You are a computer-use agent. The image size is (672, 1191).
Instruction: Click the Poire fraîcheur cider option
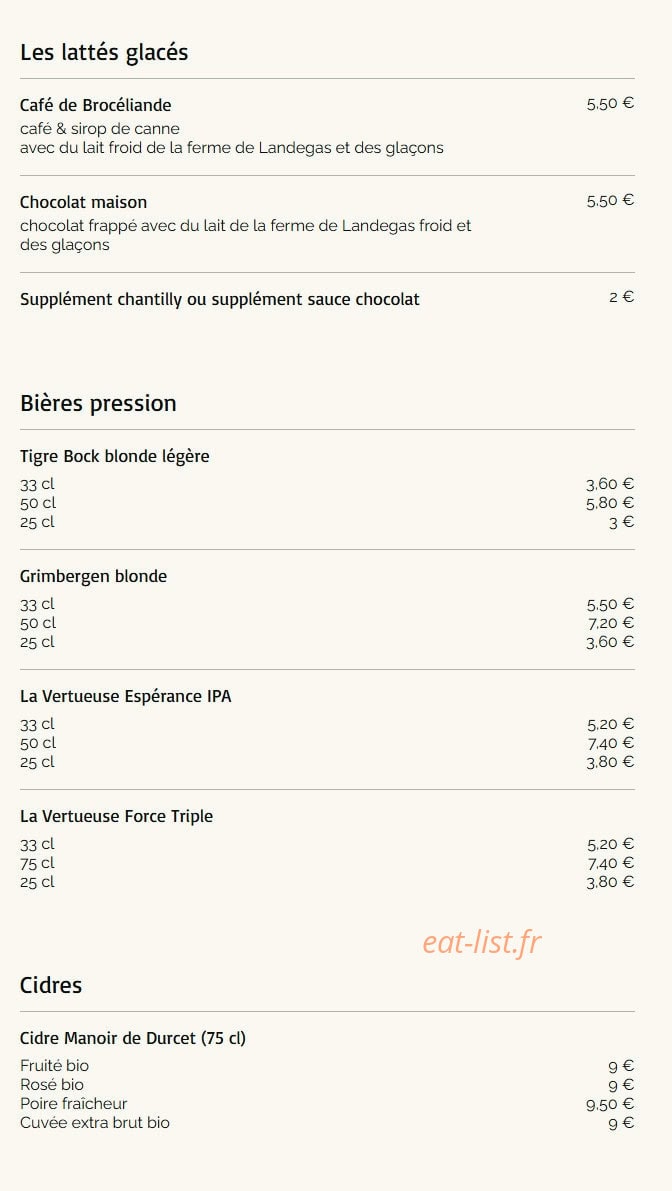click(74, 1104)
